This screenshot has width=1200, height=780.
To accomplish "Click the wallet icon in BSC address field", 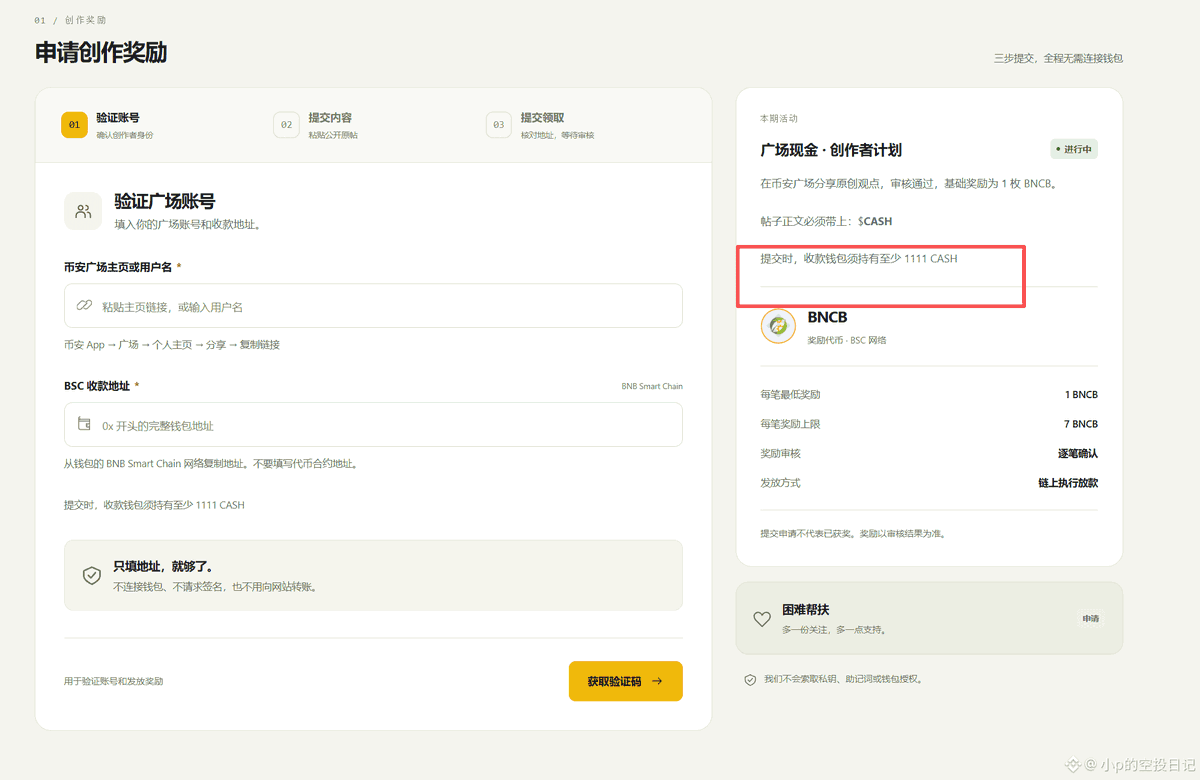I will pos(84,425).
